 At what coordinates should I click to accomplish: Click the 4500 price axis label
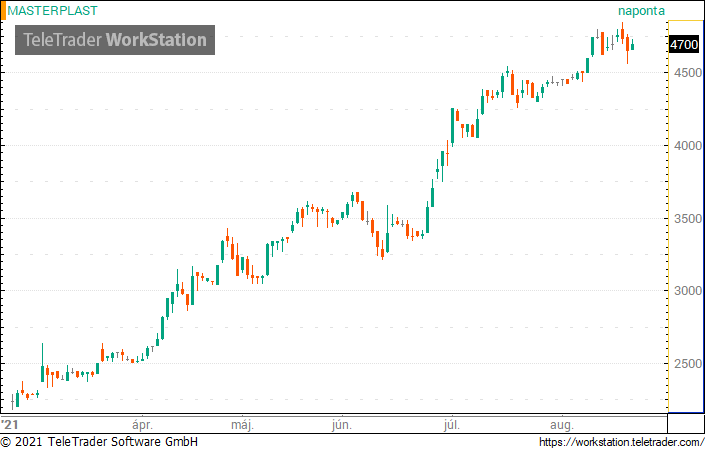coord(688,73)
